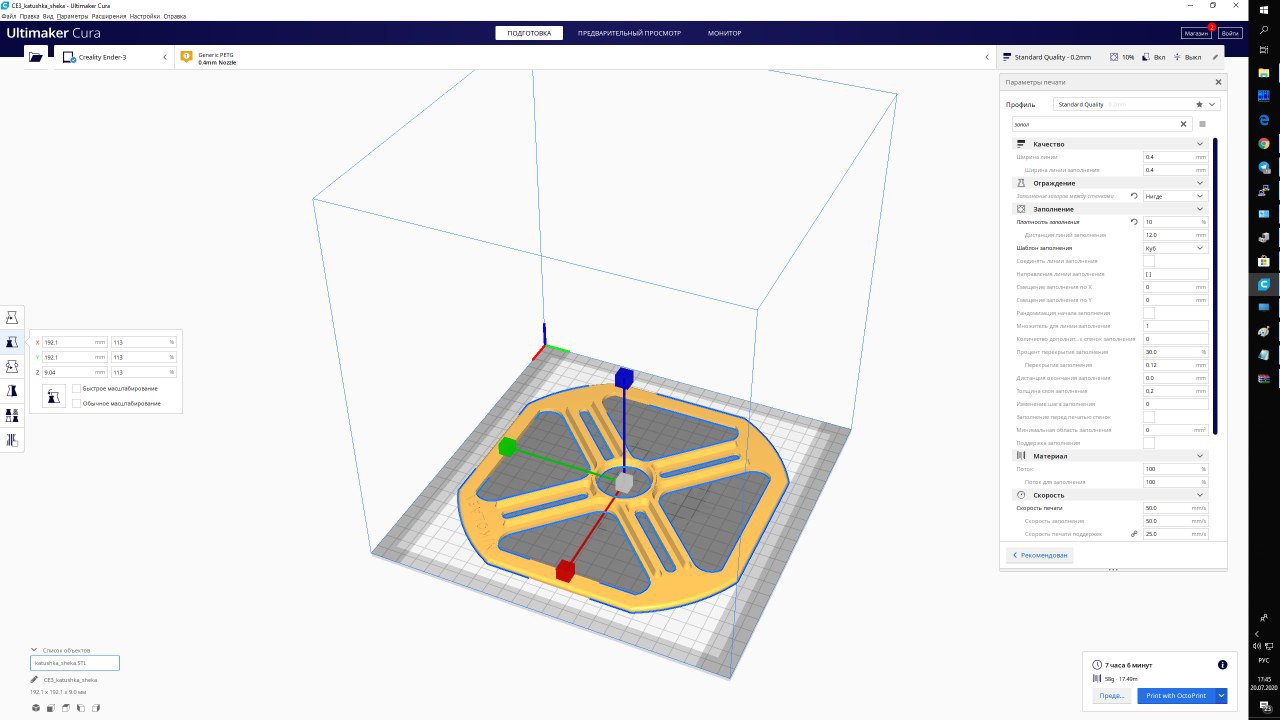Close the print settings panel
The width and height of the screenshot is (1280, 720).
[x=1218, y=82]
